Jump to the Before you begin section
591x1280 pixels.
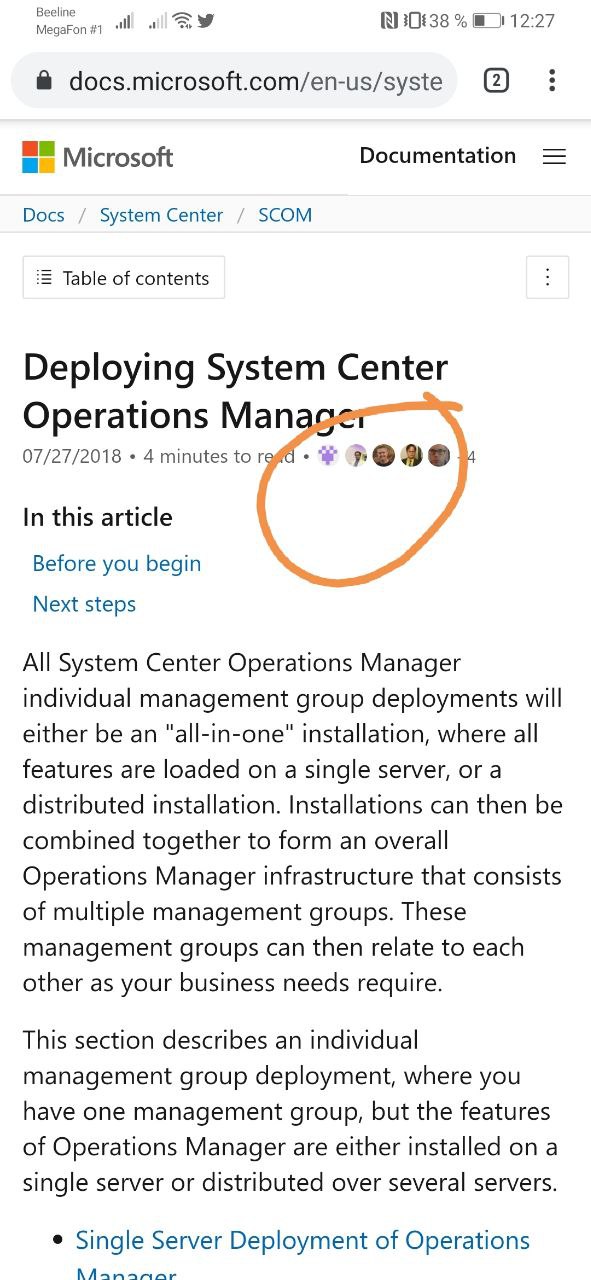coord(117,564)
